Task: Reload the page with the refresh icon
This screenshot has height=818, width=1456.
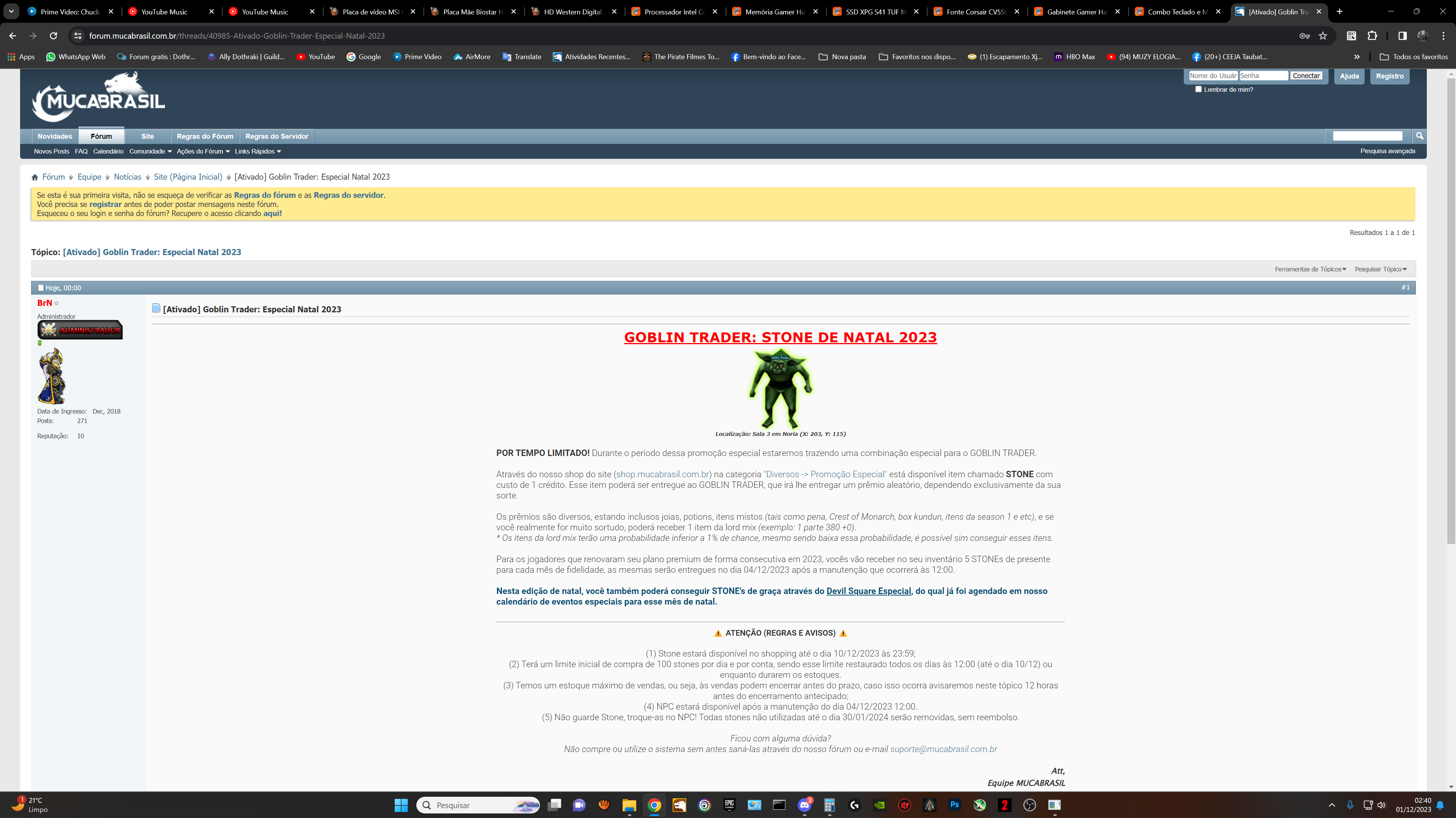Action: (x=53, y=36)
